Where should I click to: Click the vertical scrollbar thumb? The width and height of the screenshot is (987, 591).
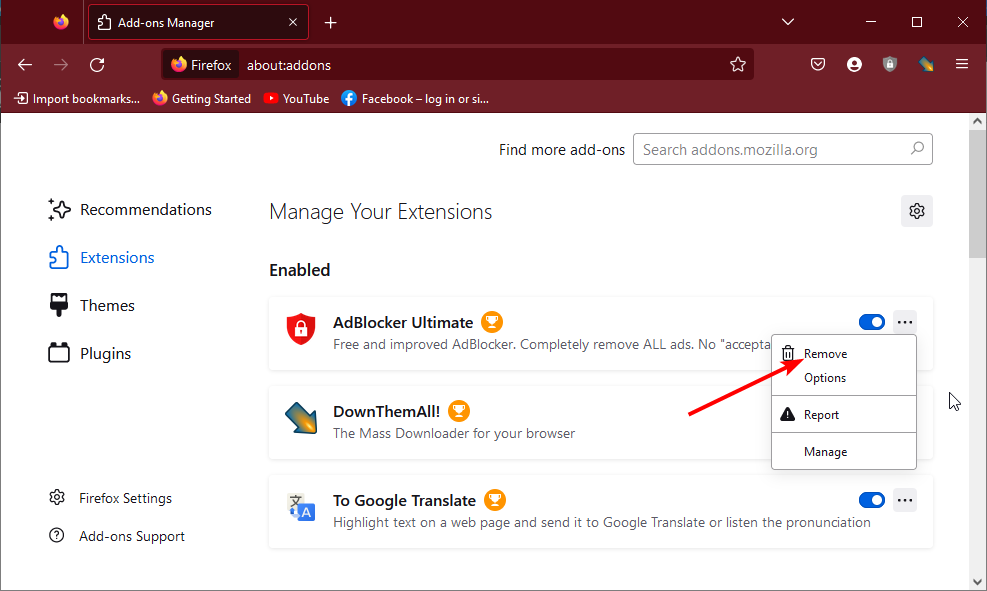click(x=977, y=194)
